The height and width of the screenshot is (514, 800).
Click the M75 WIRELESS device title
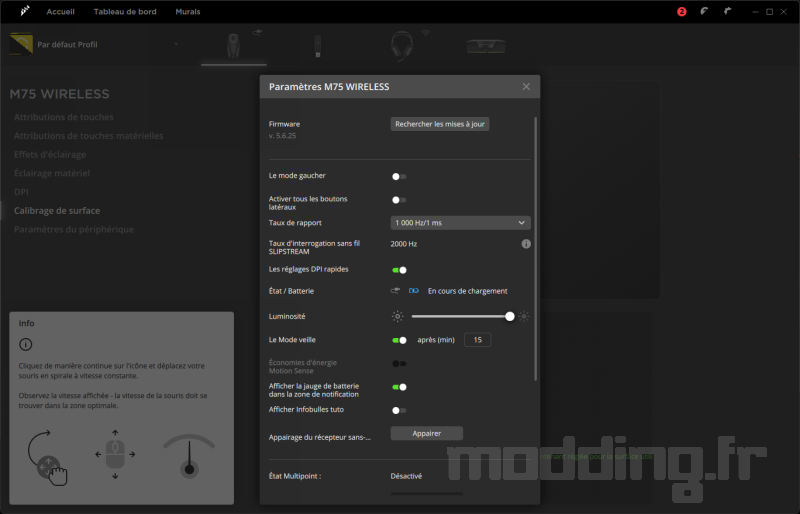(x=59, y=94)
